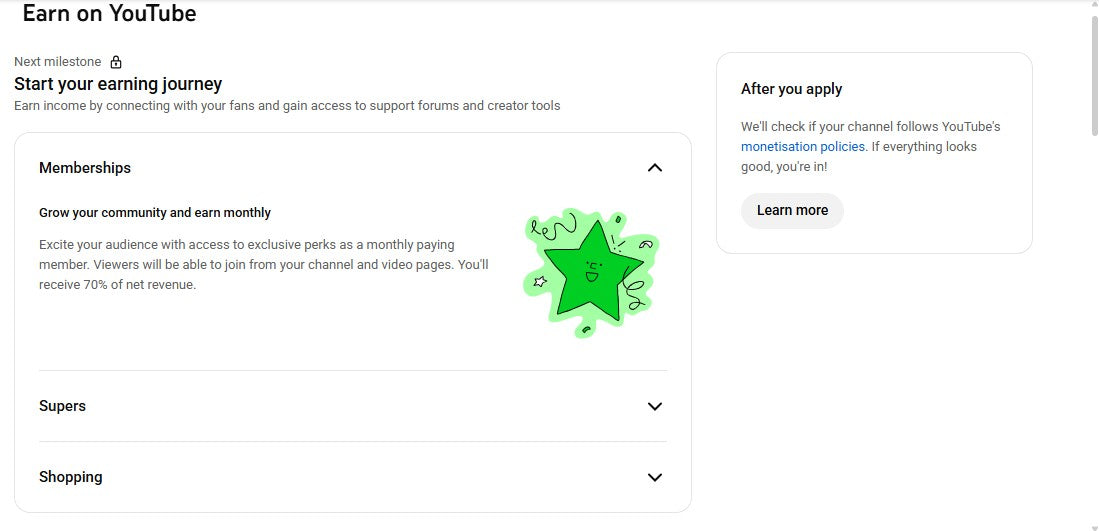Click the Next milestone label text
Screen dimensions: 1099x531
tap(57, 62)
